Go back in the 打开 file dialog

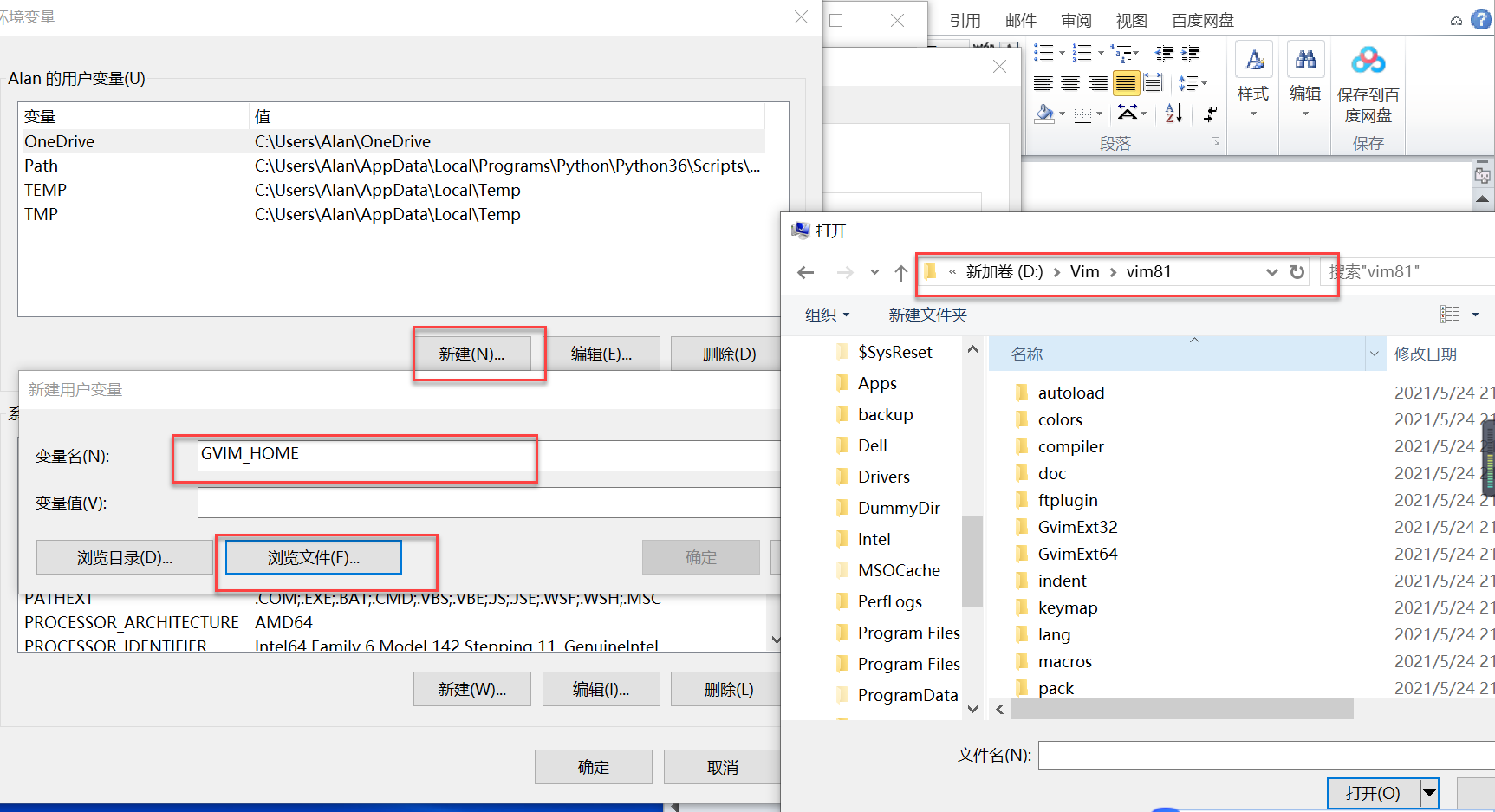[x=806, y=273]
